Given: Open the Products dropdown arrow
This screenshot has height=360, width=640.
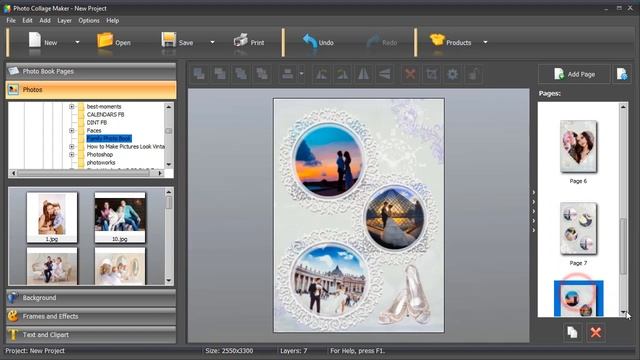Looking at the screenshot, I should pos(485,42).
